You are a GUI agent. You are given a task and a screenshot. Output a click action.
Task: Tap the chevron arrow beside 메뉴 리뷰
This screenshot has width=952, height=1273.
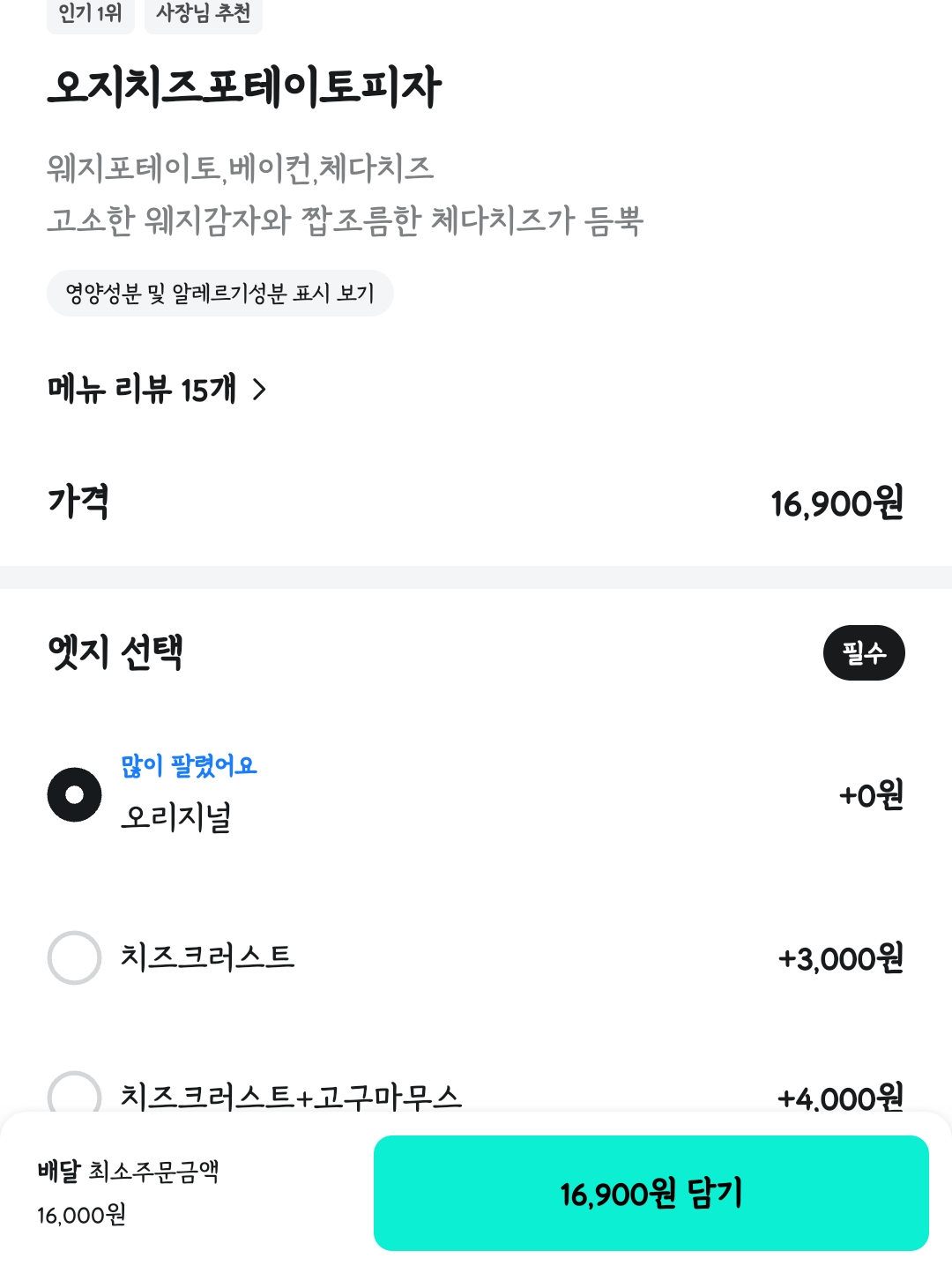(x=259, y=389)
